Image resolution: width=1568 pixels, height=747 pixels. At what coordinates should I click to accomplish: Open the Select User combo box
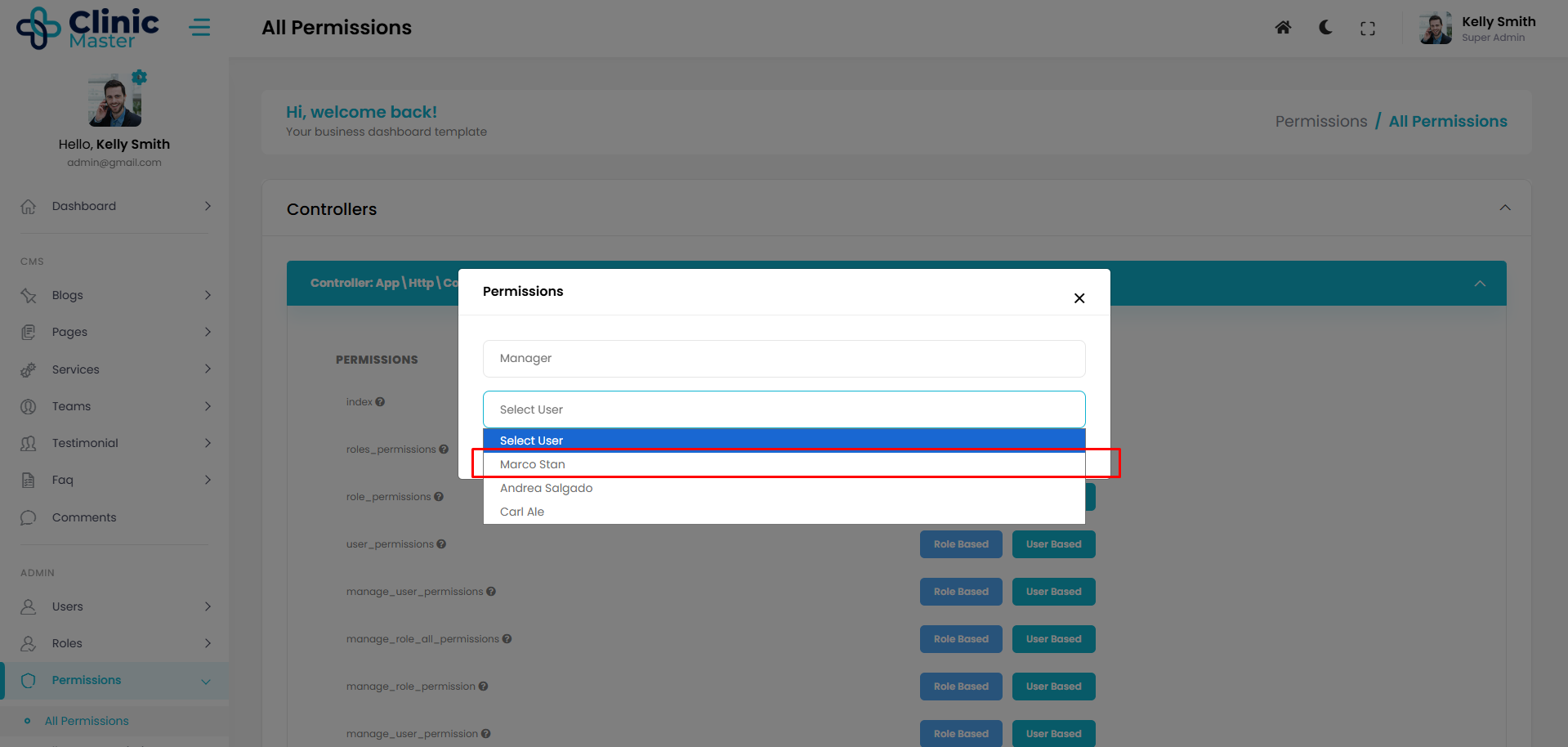[x=784, y=409]
